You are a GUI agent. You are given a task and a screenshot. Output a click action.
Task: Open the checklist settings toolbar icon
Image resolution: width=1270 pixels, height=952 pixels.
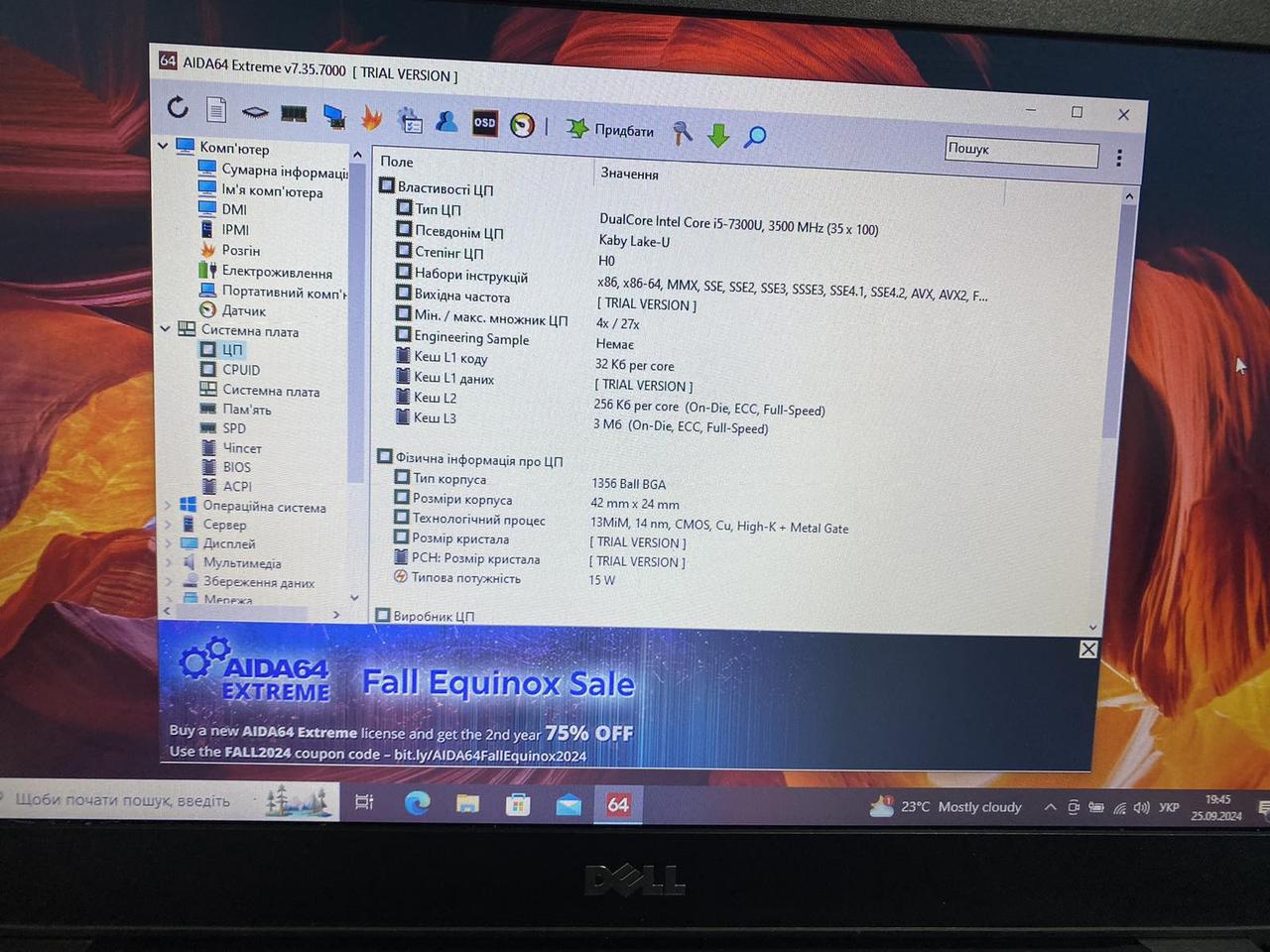point(410,121)
